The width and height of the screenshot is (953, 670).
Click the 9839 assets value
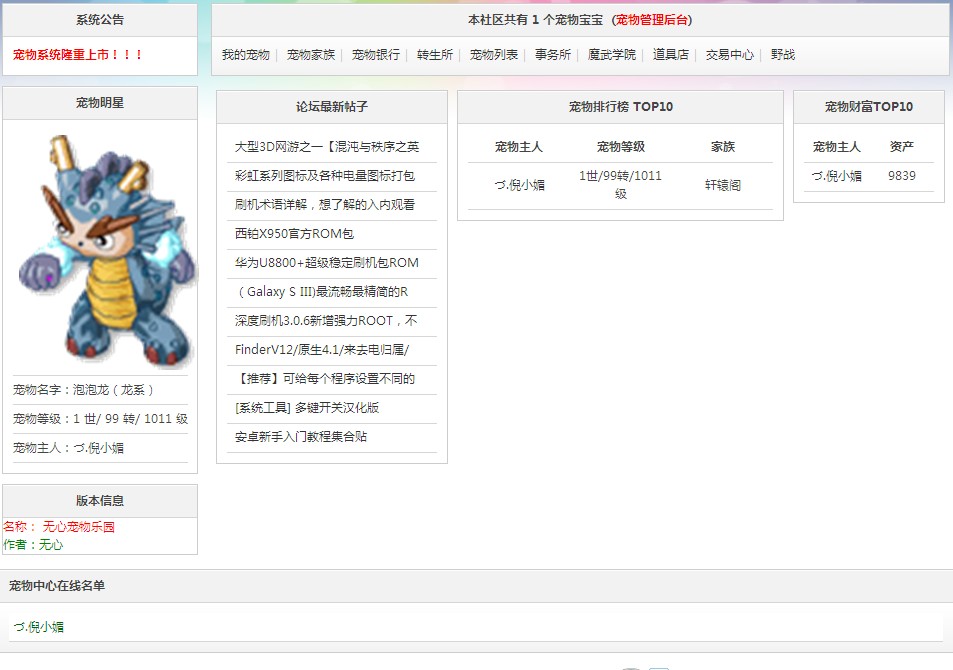pyautogui.click(x=901, y=176)
